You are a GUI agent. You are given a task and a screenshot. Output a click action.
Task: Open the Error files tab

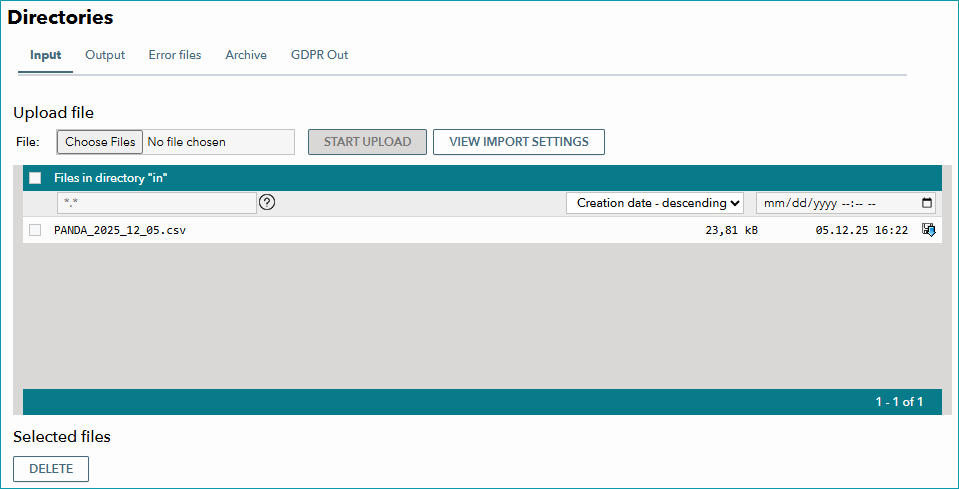(175, 55)
